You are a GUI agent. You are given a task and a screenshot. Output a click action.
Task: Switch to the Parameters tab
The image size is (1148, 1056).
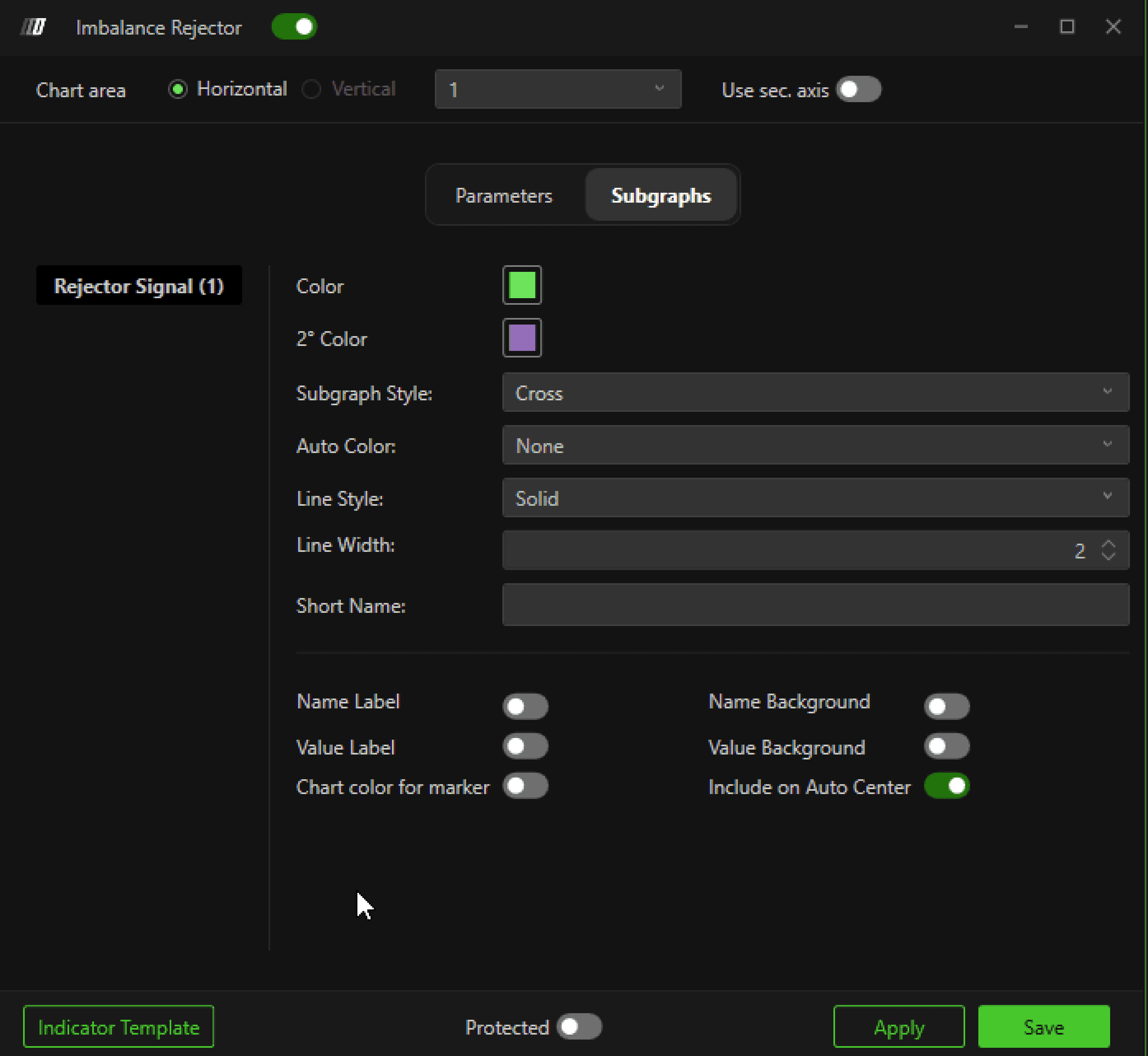504,196
